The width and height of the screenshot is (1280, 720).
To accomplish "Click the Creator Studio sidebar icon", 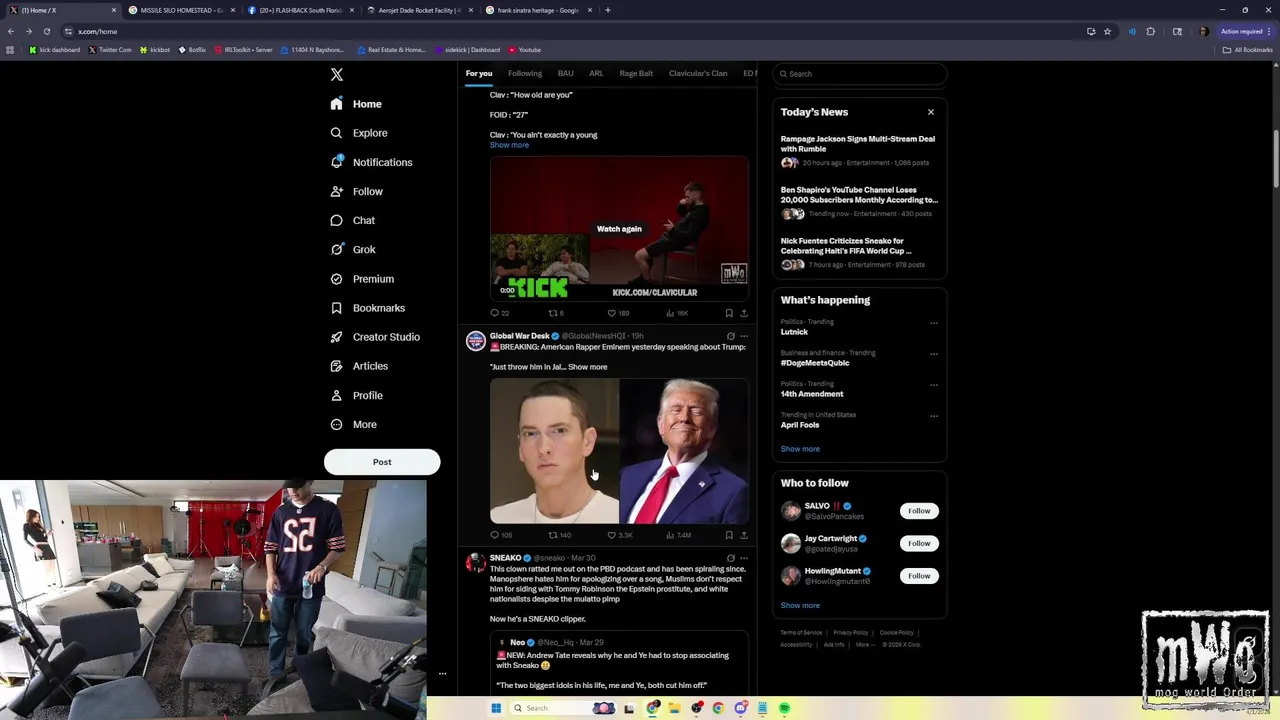I will (337, 337).
